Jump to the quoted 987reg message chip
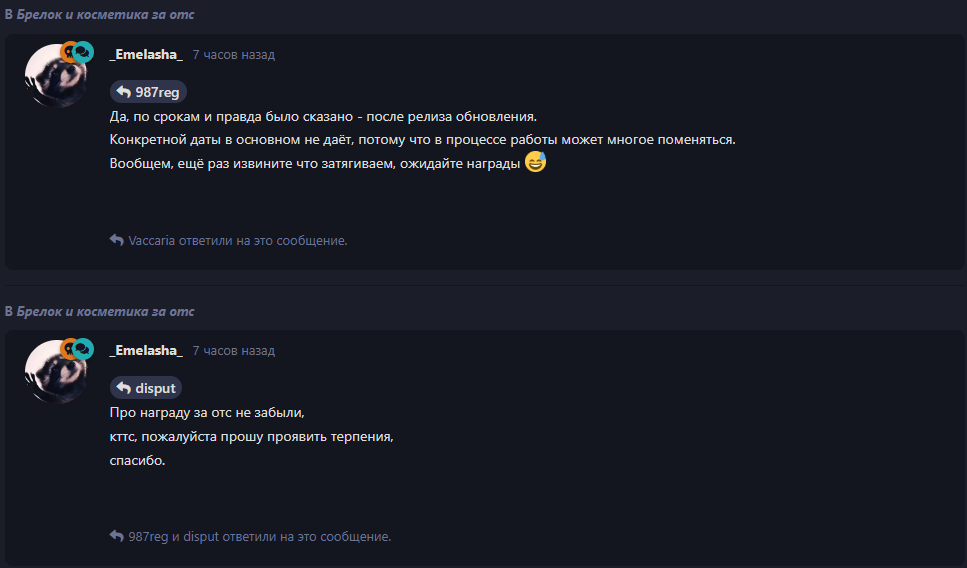967x568 pixels. click(148, 92)
